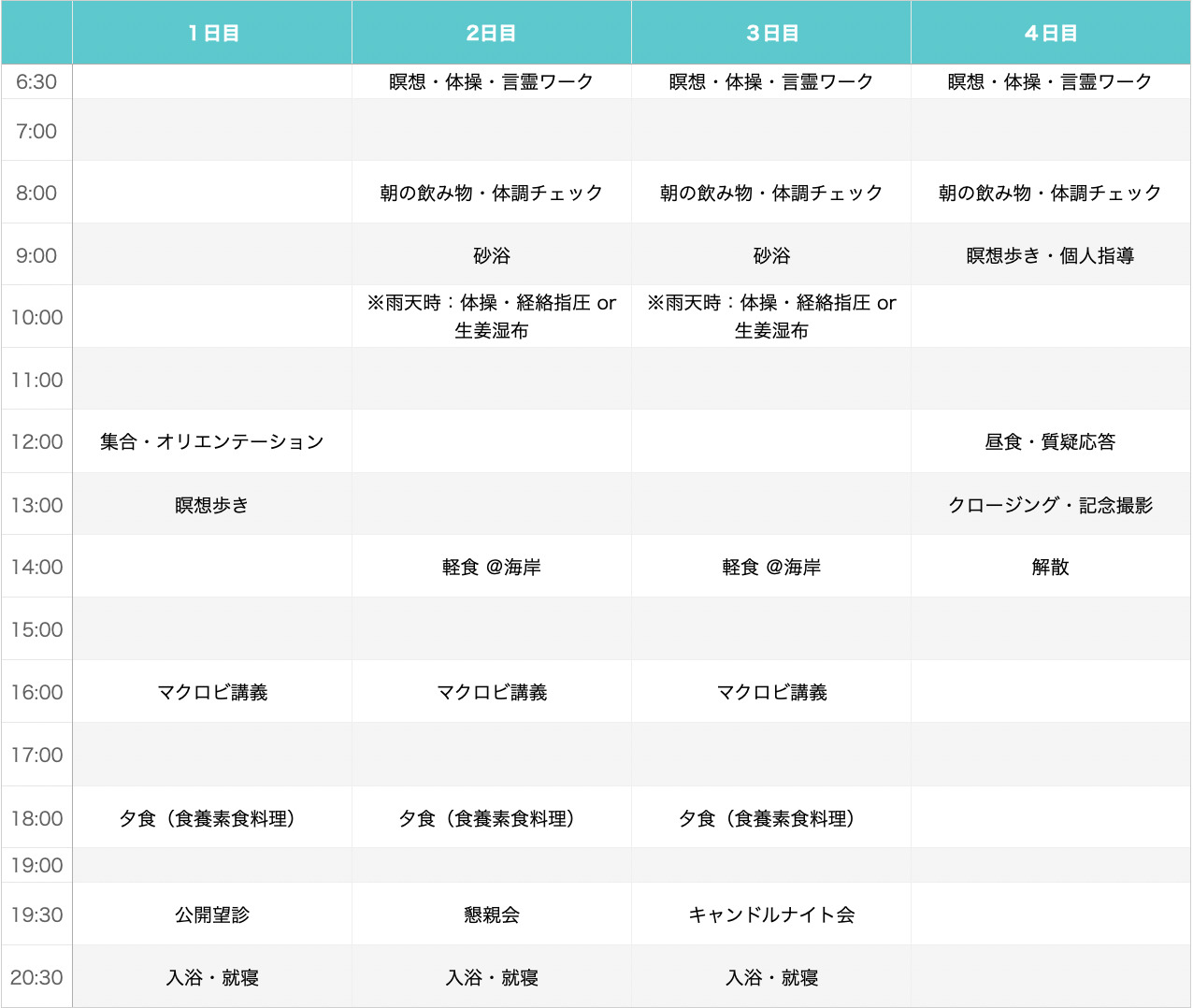Click the 20:30 time label

tap(36, 977)
